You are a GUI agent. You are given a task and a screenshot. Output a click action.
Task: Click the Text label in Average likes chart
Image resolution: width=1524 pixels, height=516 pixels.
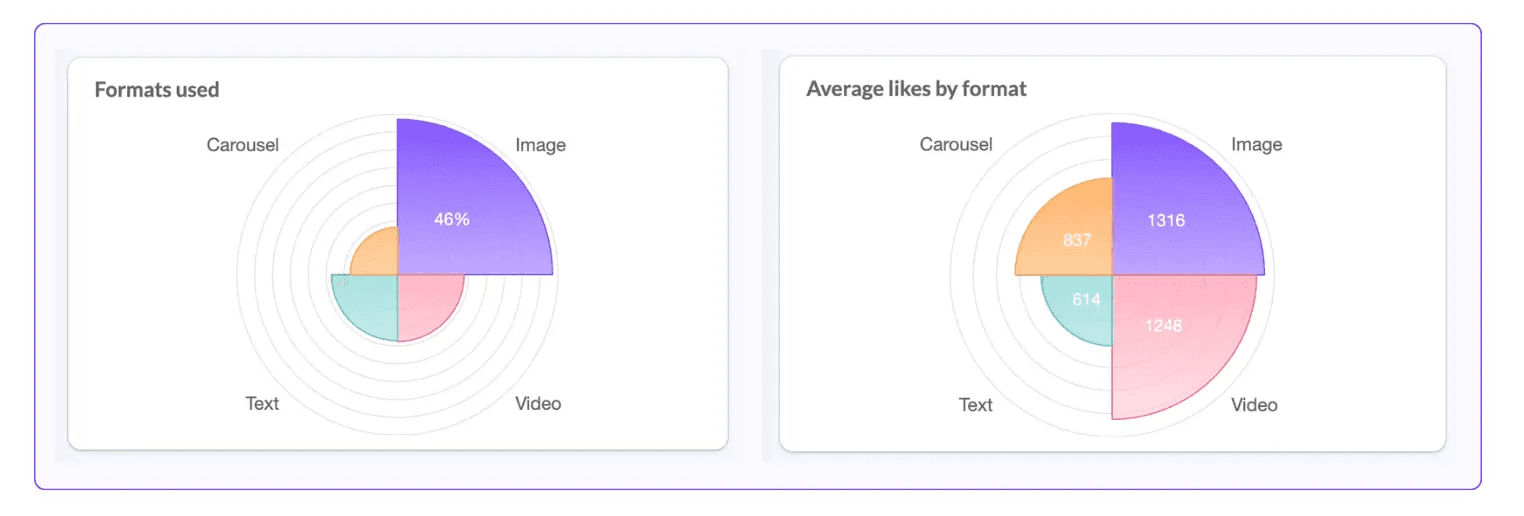pyautogui.click(x=976, y=405)
